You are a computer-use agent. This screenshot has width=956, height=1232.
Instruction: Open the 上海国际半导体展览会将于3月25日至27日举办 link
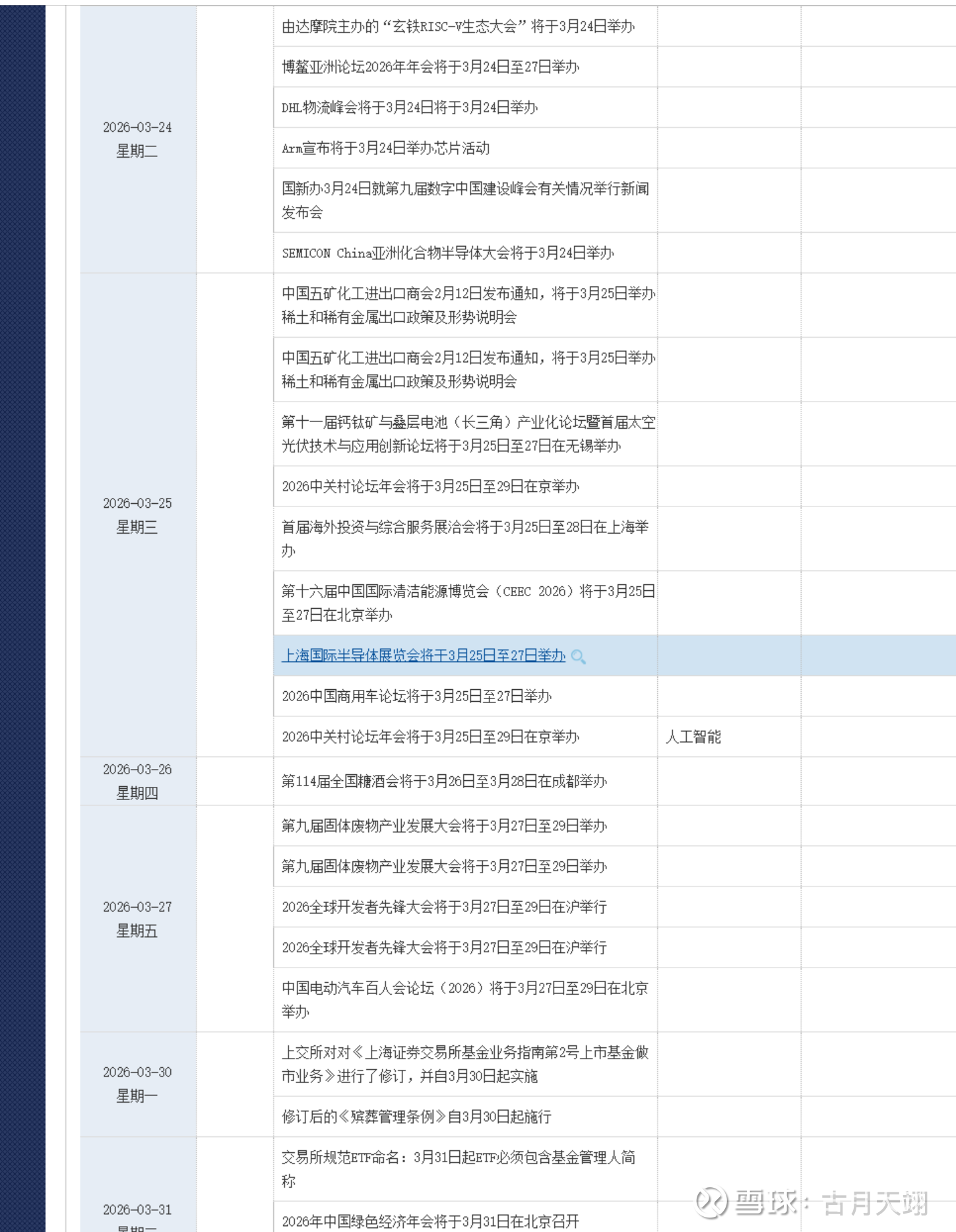coord(424,656)
